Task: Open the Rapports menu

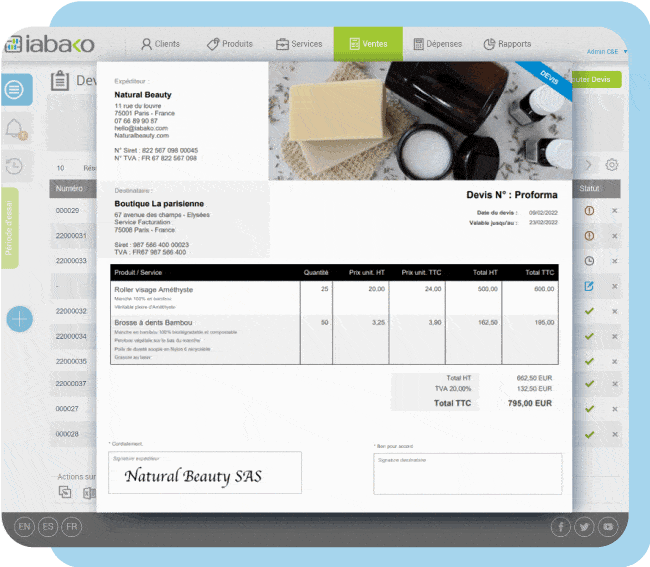Action: (507, 44)
